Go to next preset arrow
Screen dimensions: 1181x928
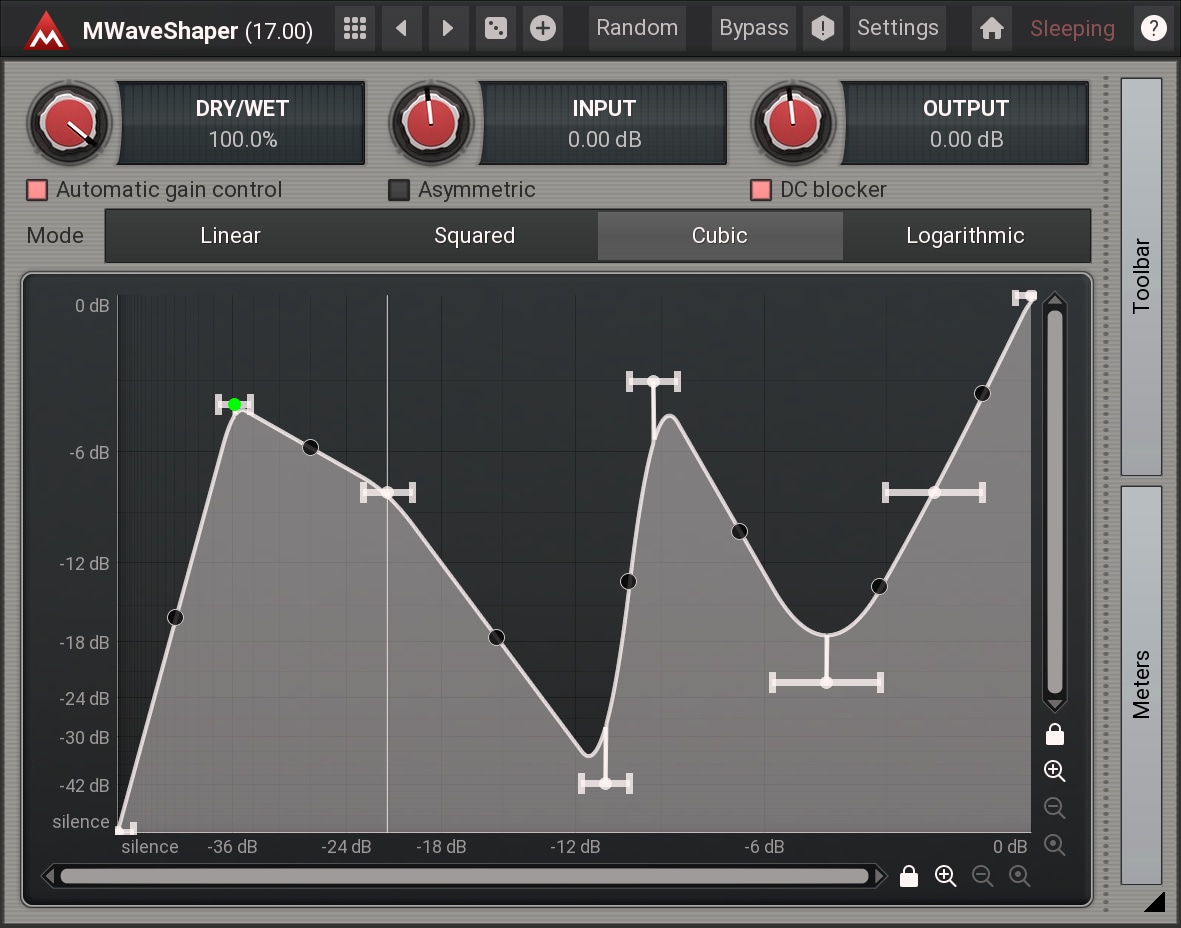click(448, 28)
